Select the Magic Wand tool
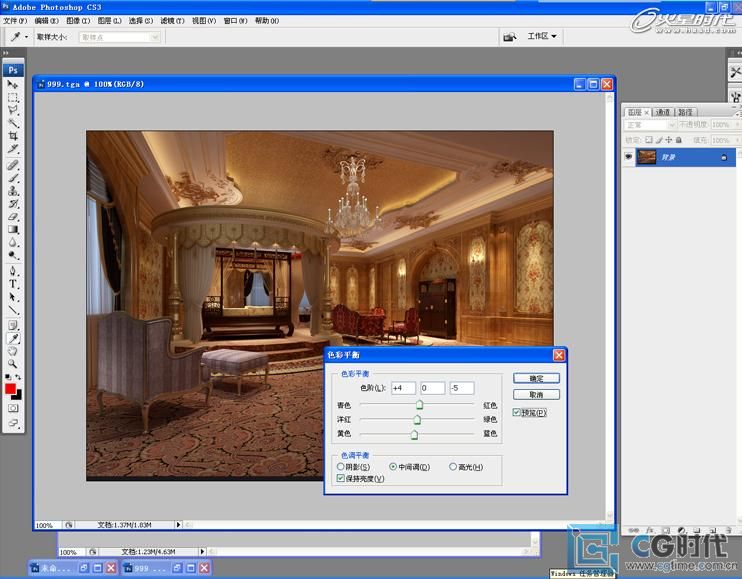The width and height of the screenshot is (742, 579). 13,123
